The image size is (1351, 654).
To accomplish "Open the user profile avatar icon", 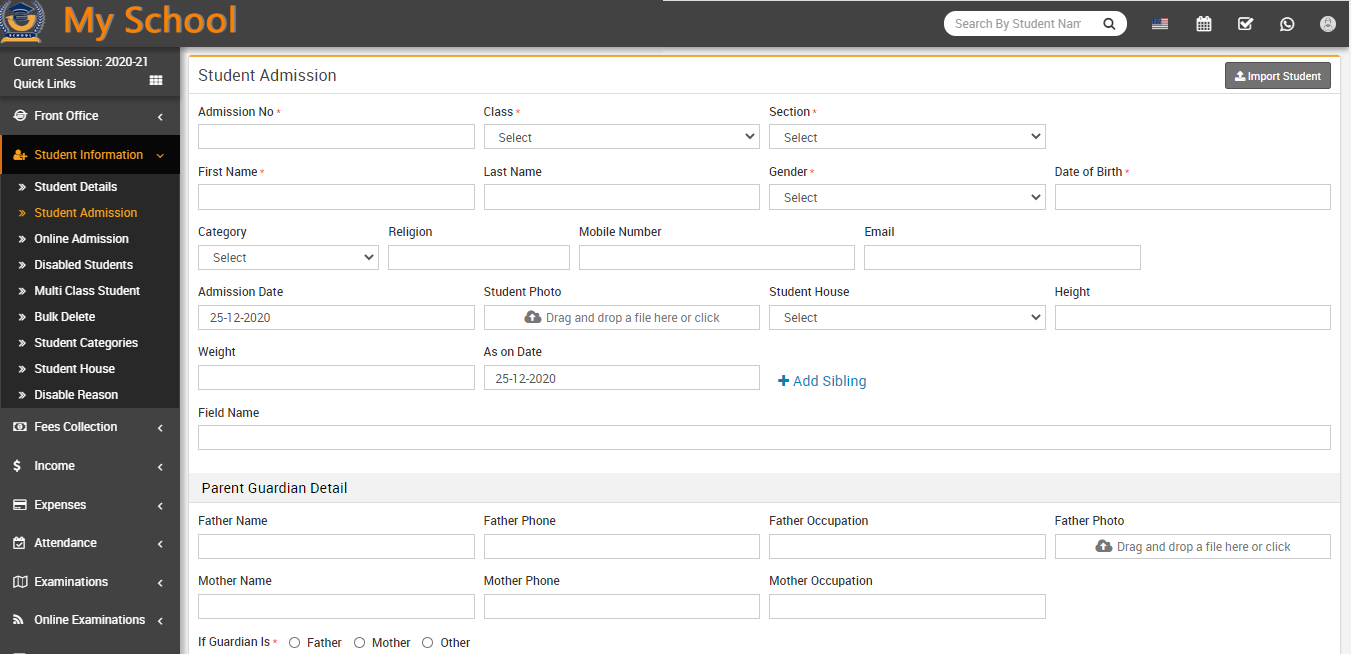I will (1328, 24).
